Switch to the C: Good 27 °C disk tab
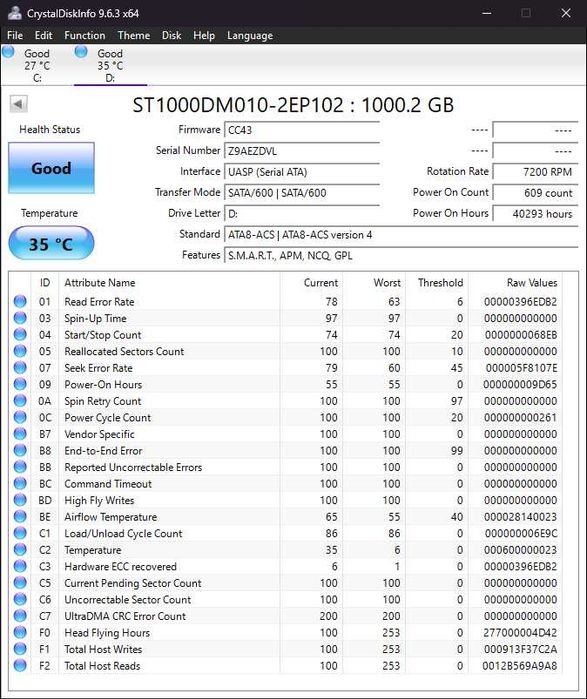587x699 pixels. click(x=37, y=66)
